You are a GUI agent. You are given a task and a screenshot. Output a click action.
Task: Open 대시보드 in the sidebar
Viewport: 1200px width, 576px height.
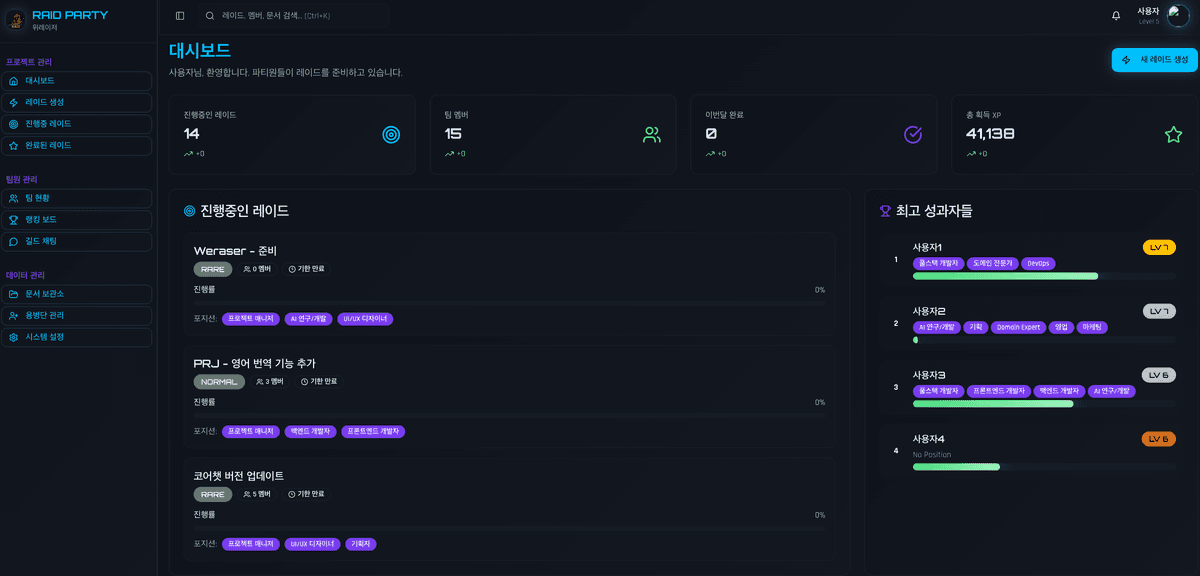tap(78, 81)
